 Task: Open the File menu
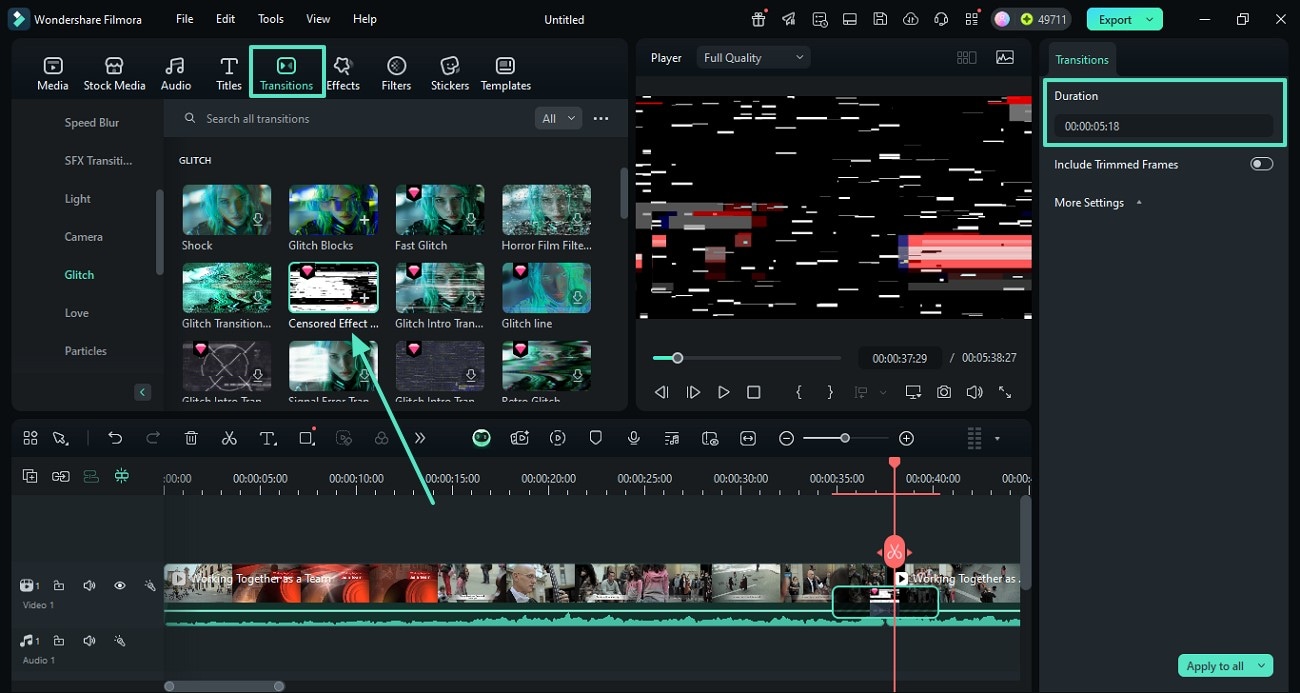click(x=185, y=19)
